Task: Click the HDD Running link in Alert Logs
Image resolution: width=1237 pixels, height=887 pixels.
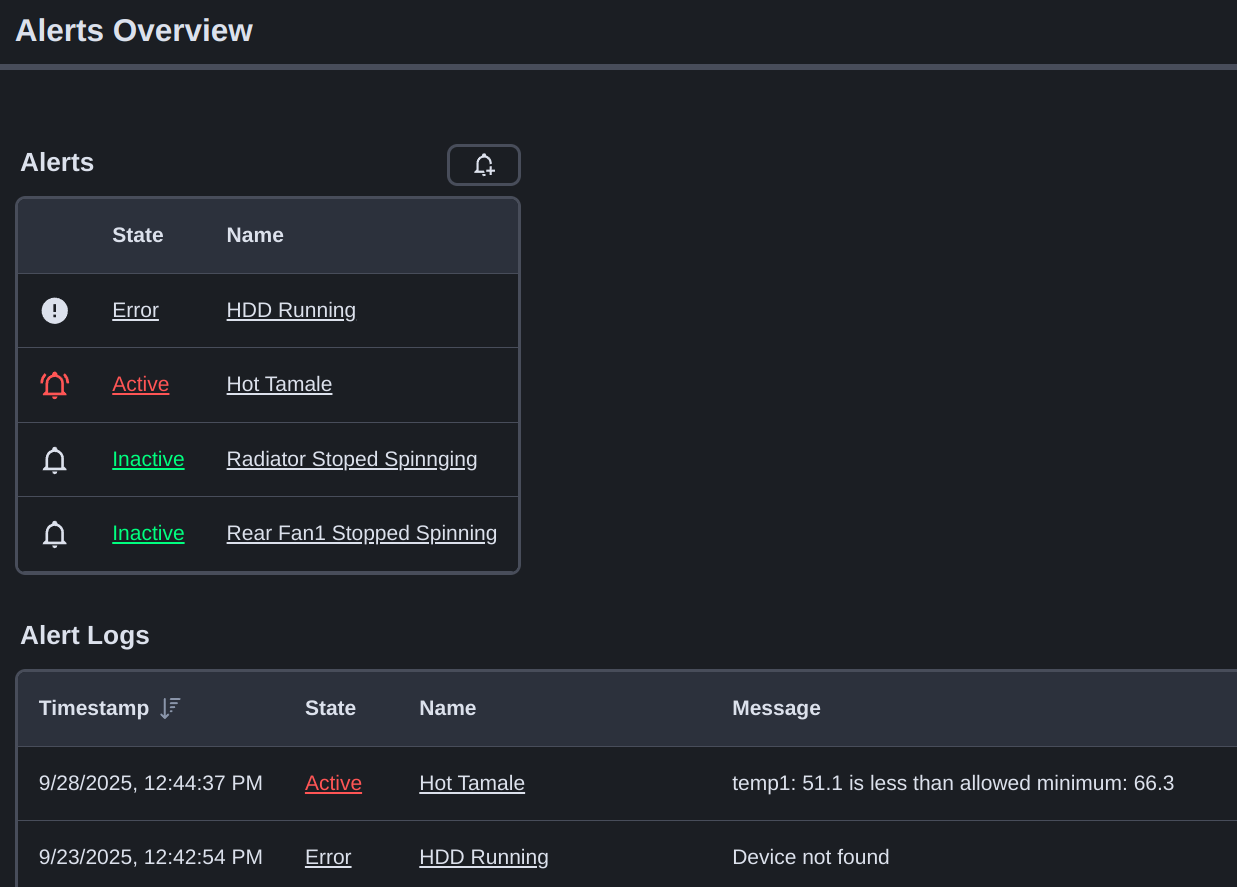Action: 483,857
